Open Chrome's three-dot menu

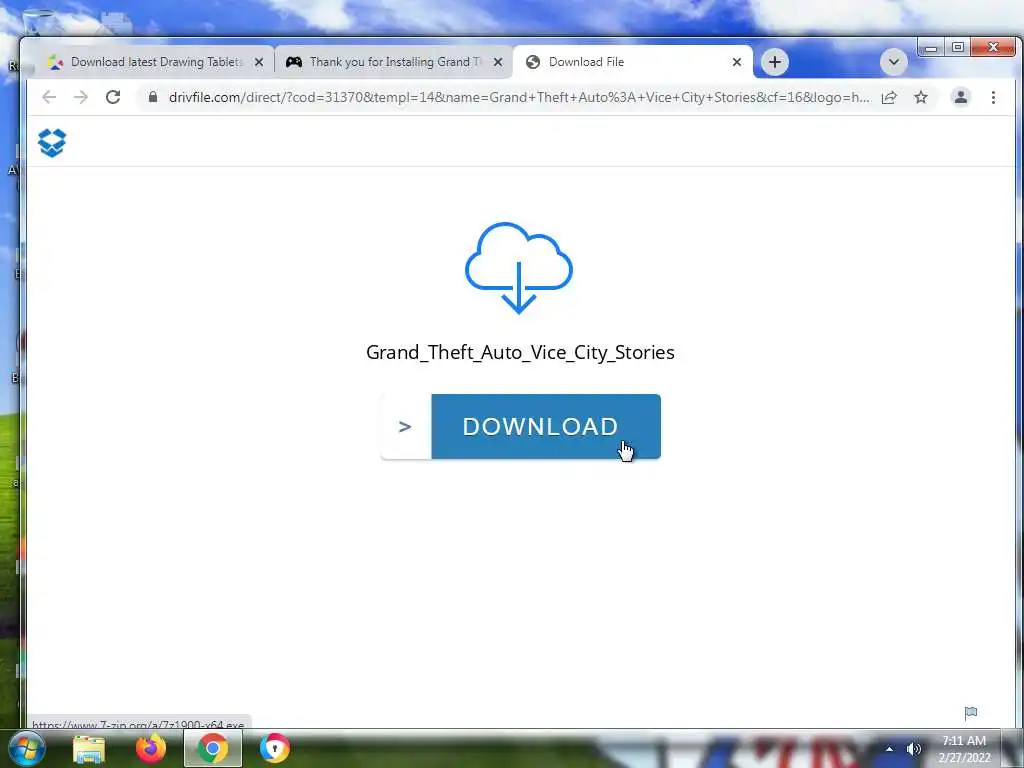tap(993, 97)
